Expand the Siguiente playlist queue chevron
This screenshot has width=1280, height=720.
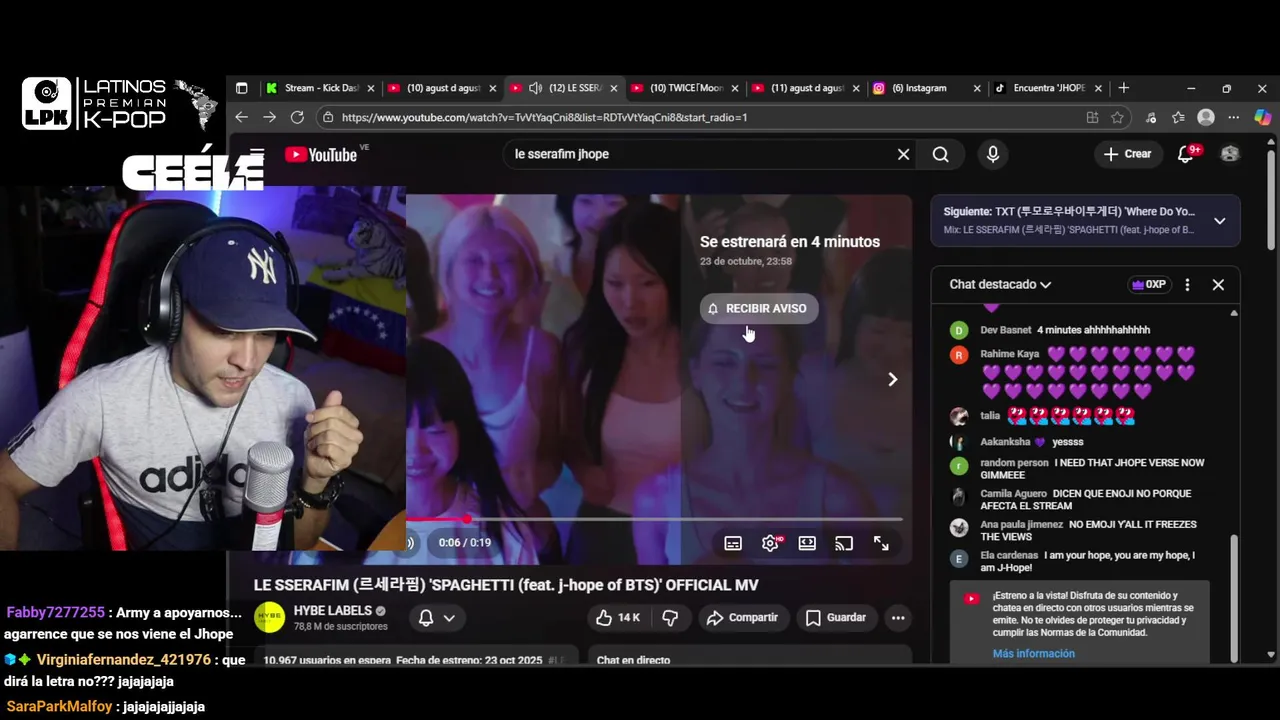tap(1219, 221)
